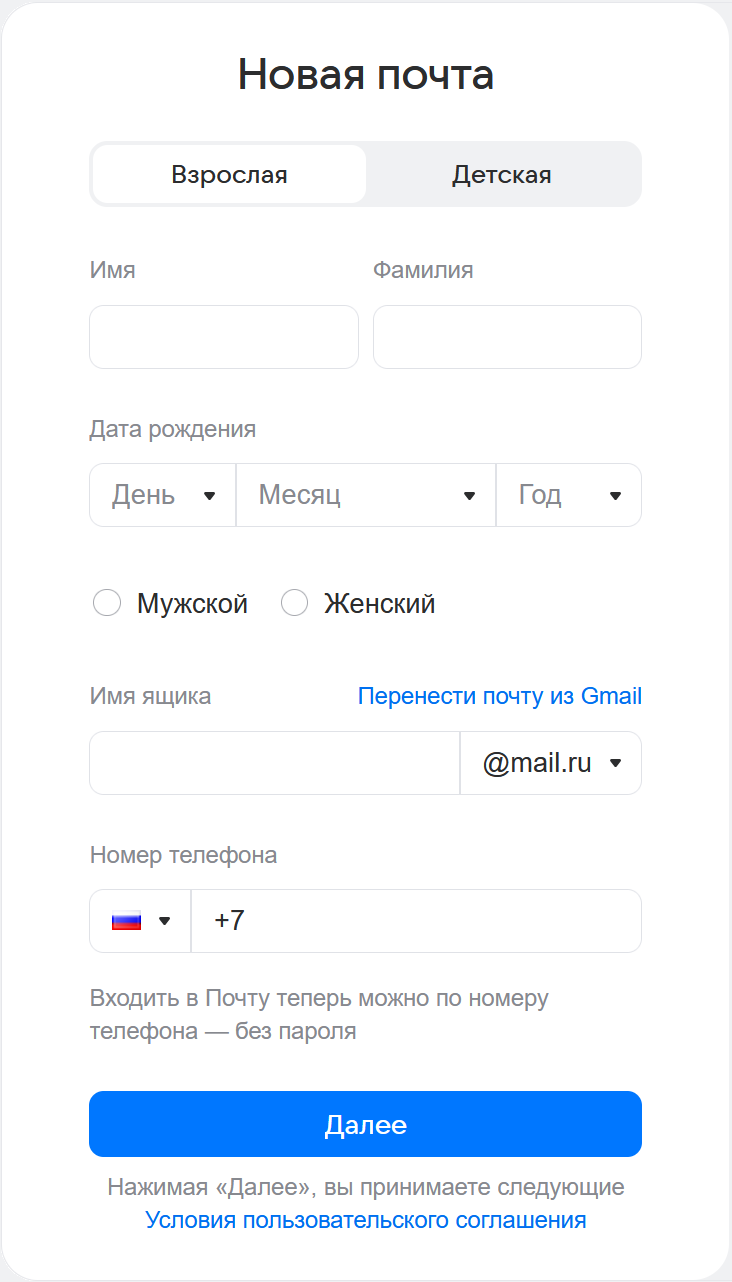Screen dimensions: 732x1282
Task: Open the @mail.ru domain dropdown
Action: (551, 763)
